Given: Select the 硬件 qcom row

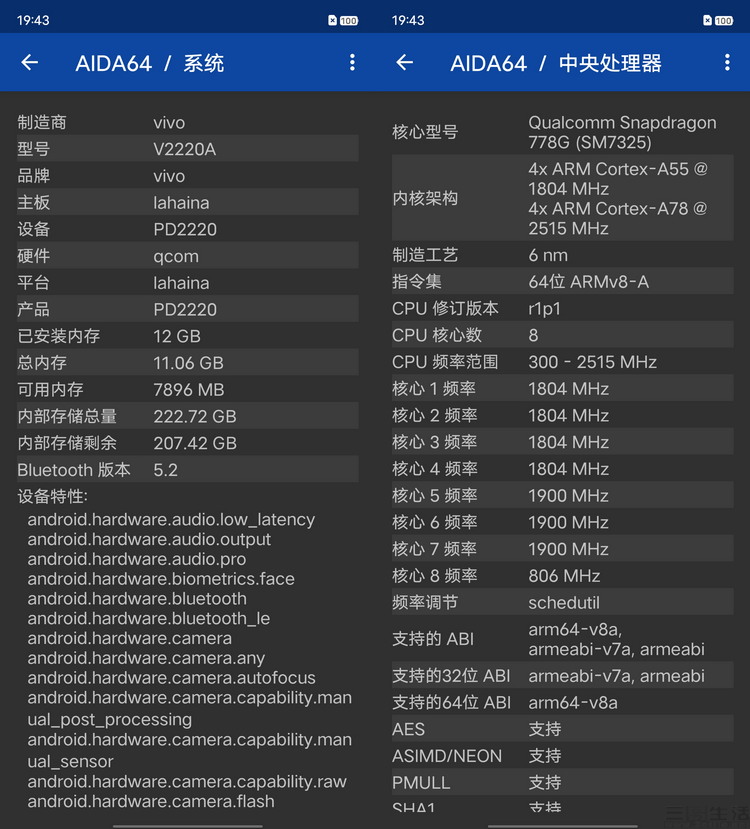Looking at the screenshot, I should click(188, 255).
